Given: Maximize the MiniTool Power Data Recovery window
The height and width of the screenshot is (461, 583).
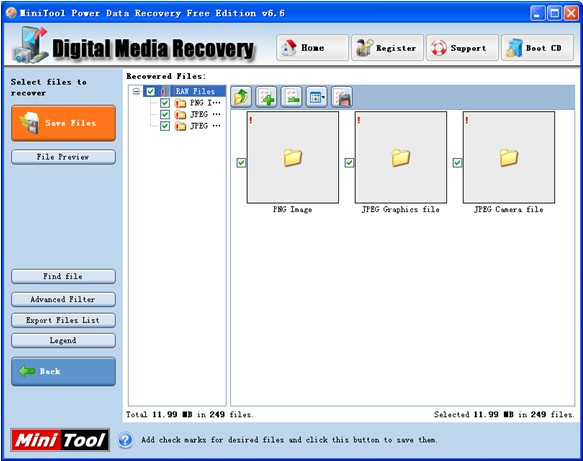Looking at the screenshot, I should tap(554, 14).
